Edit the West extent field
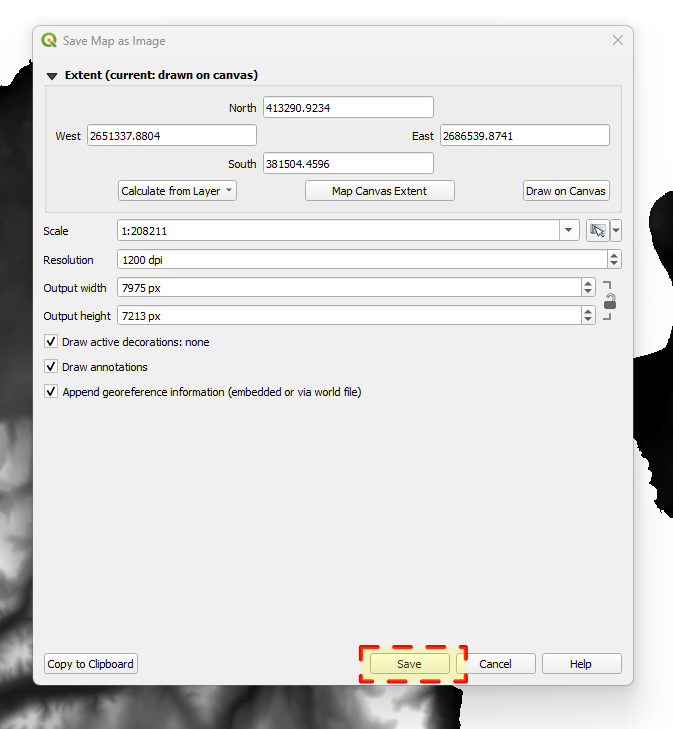673x729 pixels. click(x=172, y=135)
